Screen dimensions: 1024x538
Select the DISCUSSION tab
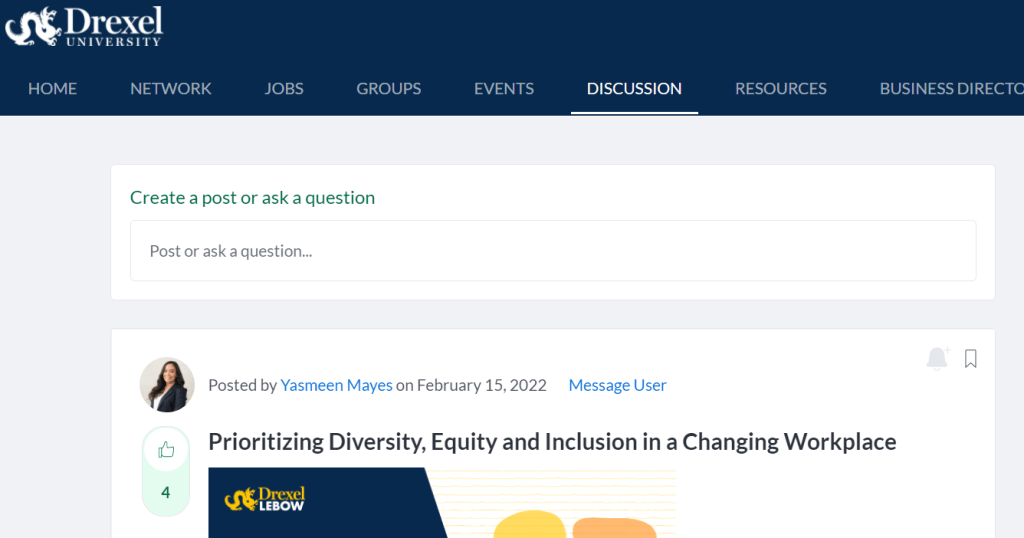pos(634,88)
